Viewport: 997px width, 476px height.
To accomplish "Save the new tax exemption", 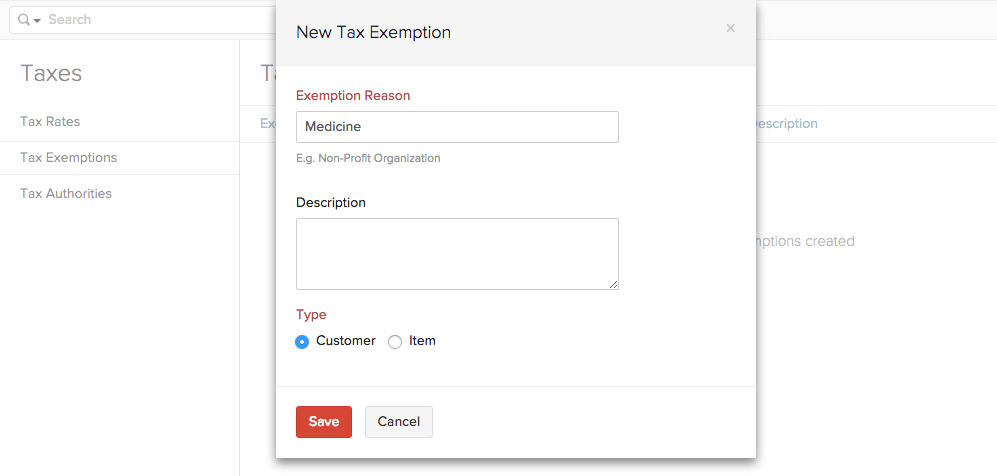I will coord(324,421).
